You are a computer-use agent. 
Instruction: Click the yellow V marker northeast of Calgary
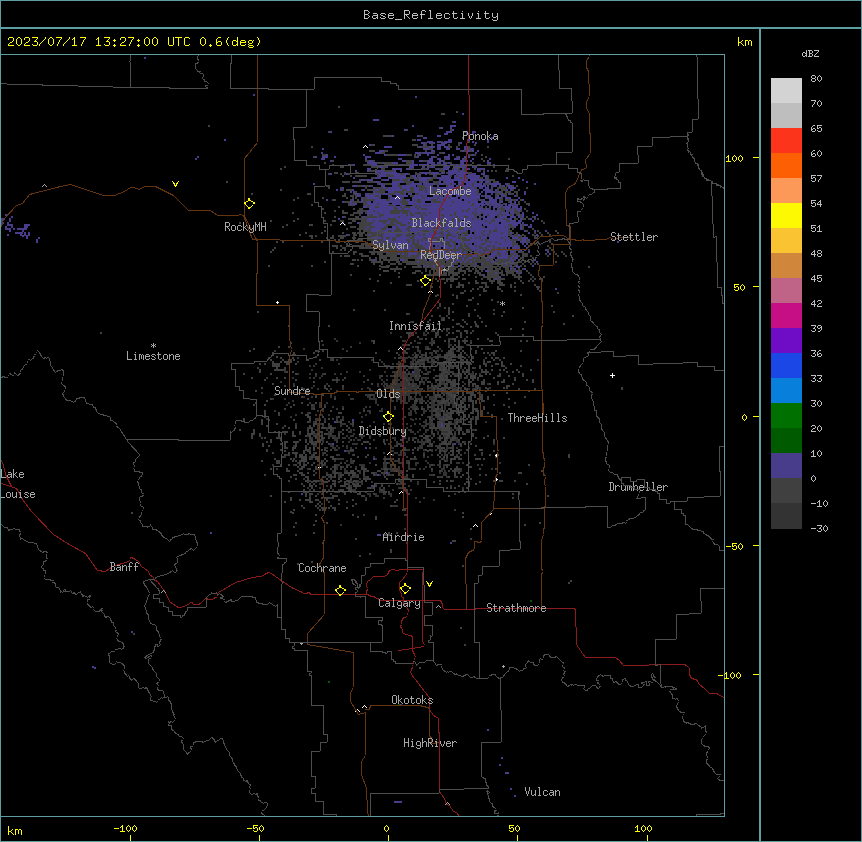429,584
